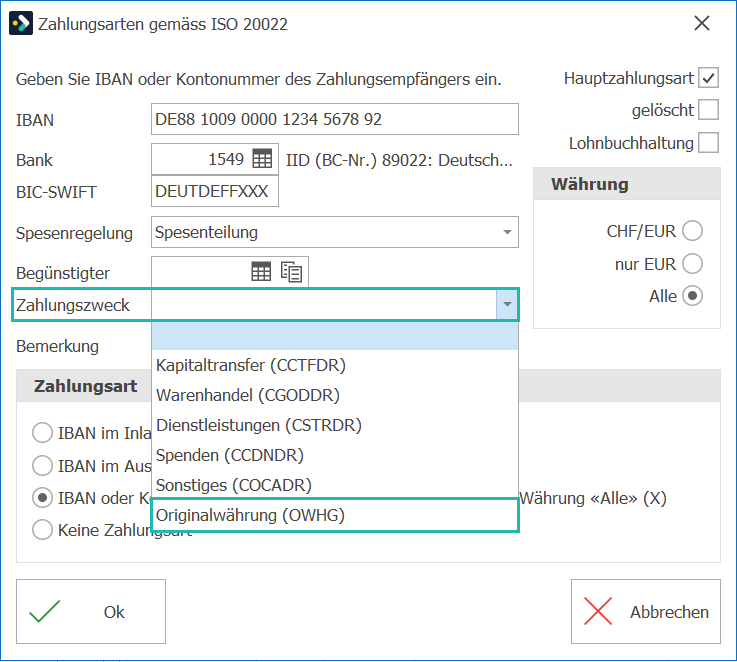This screenshot has height=662, width=737.
Task: Choose Originalwährung (OWHG) option
Action: (335, 515)
